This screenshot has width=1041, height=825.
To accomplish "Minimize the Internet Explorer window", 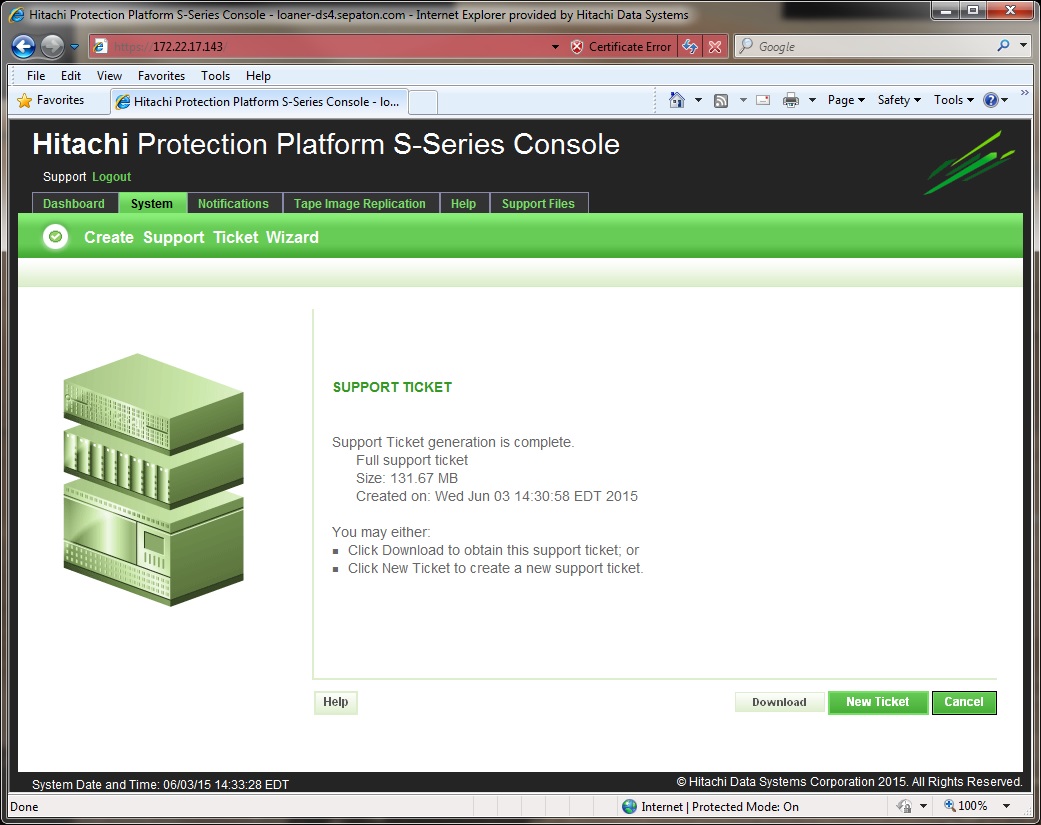I will pos(945,10).
